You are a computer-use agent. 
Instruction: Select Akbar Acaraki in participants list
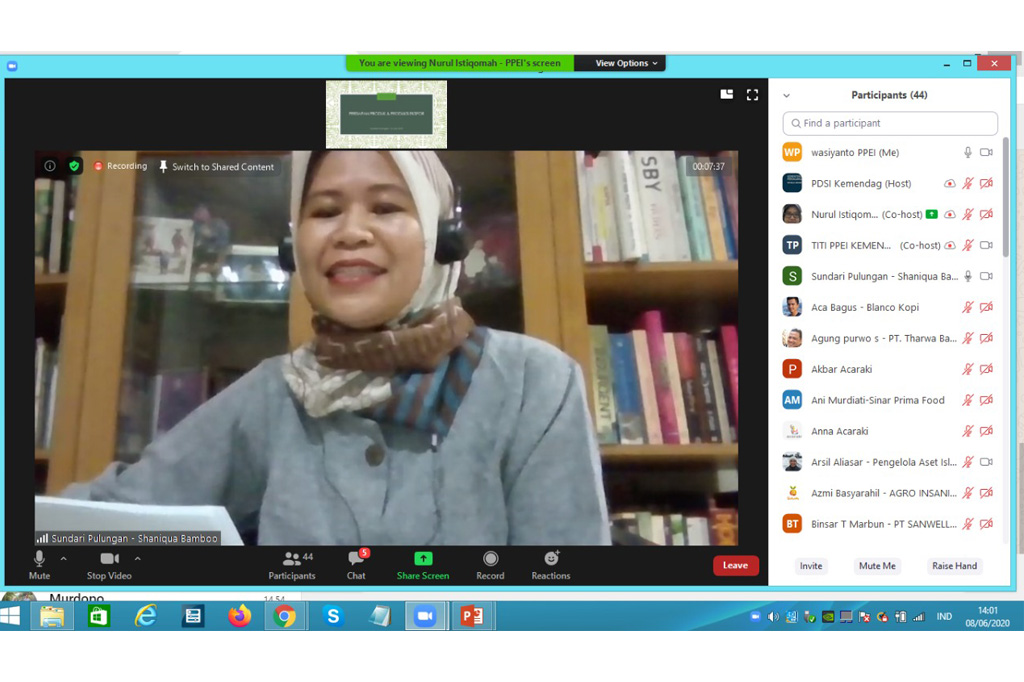(842, 369)
